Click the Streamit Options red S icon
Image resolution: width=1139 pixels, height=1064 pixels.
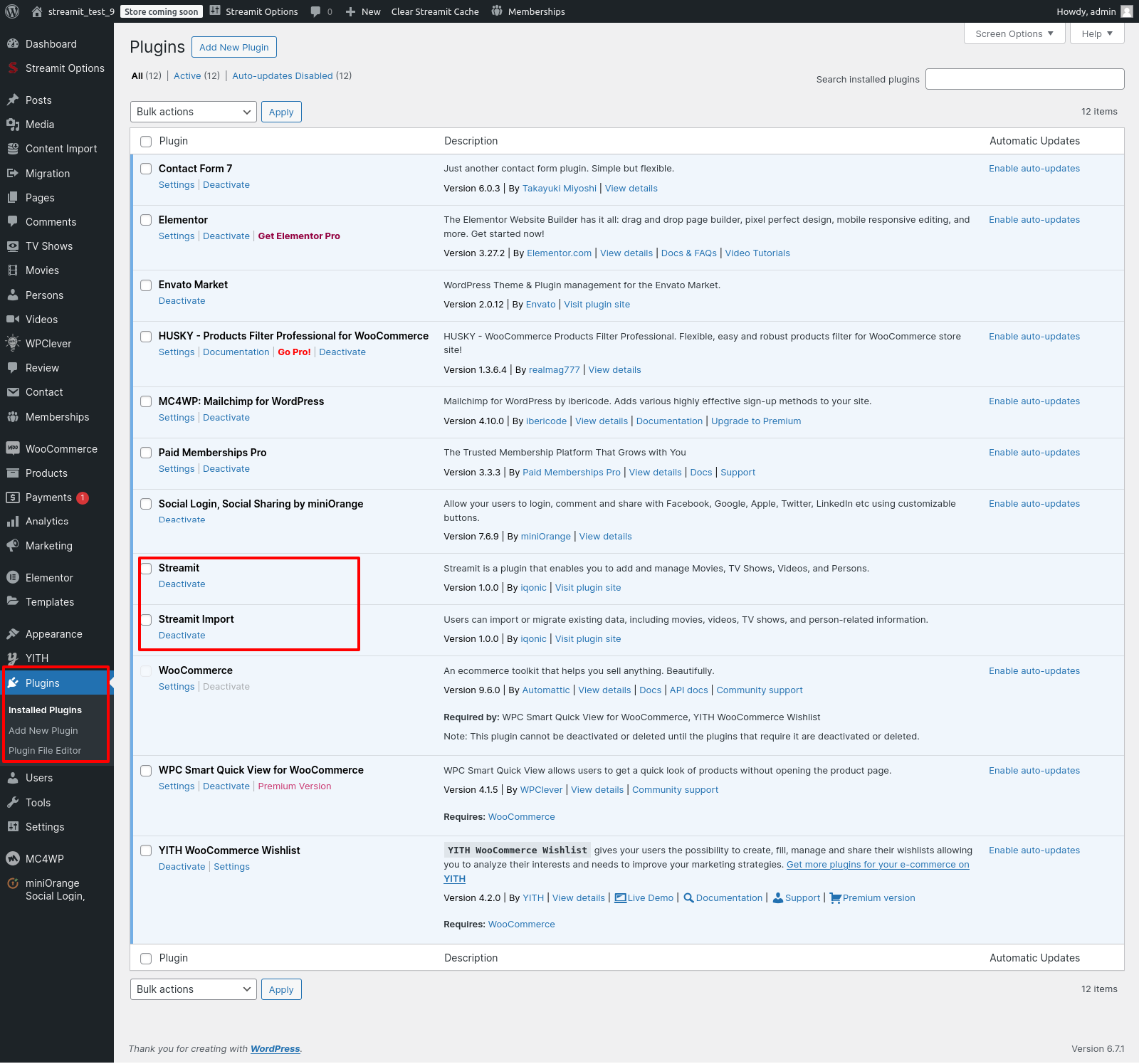[13, 68]
